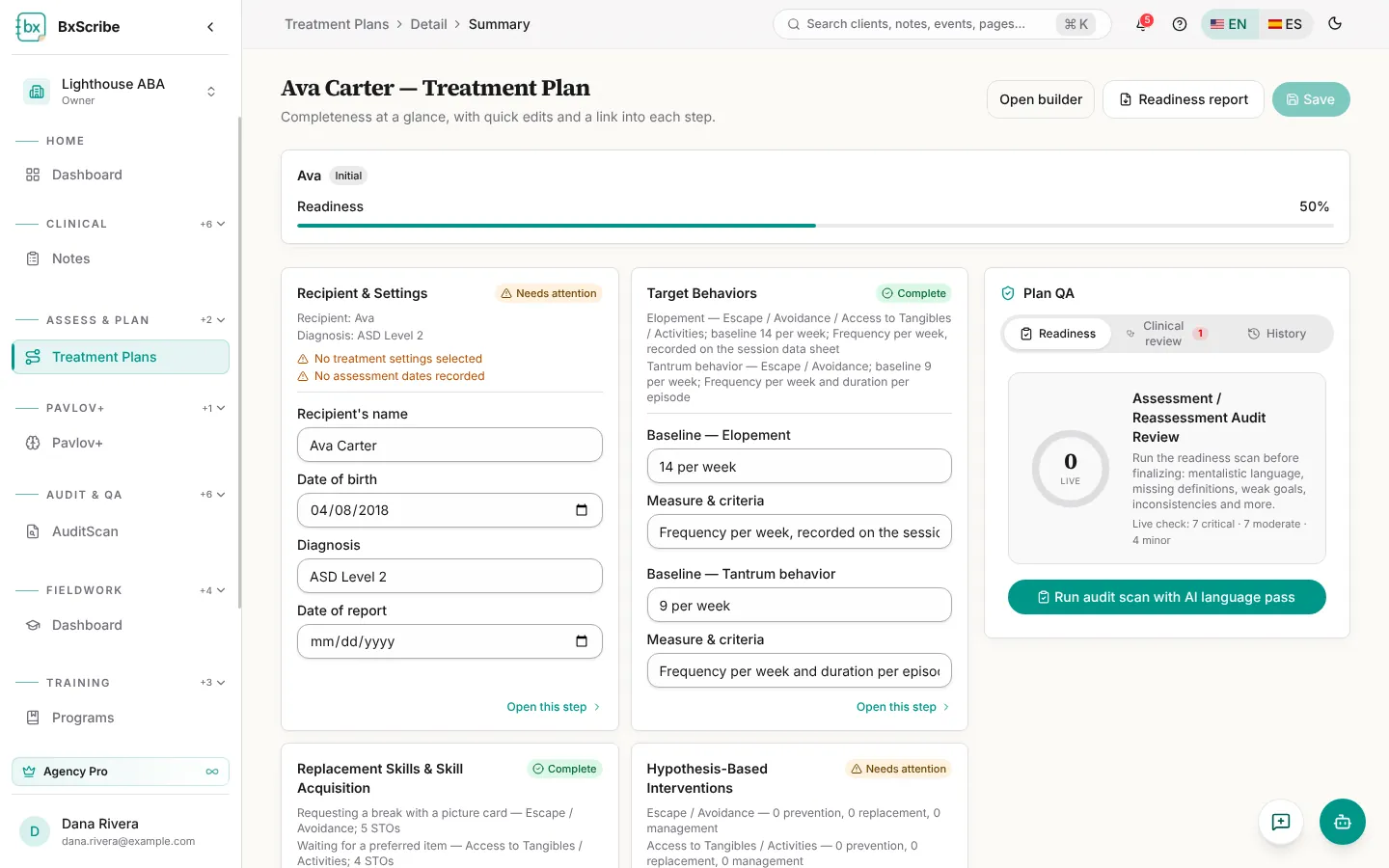Collapse the sidebar with the chevron
Image resolution: width=1389 pixels, height=868 pixels.
210,27
